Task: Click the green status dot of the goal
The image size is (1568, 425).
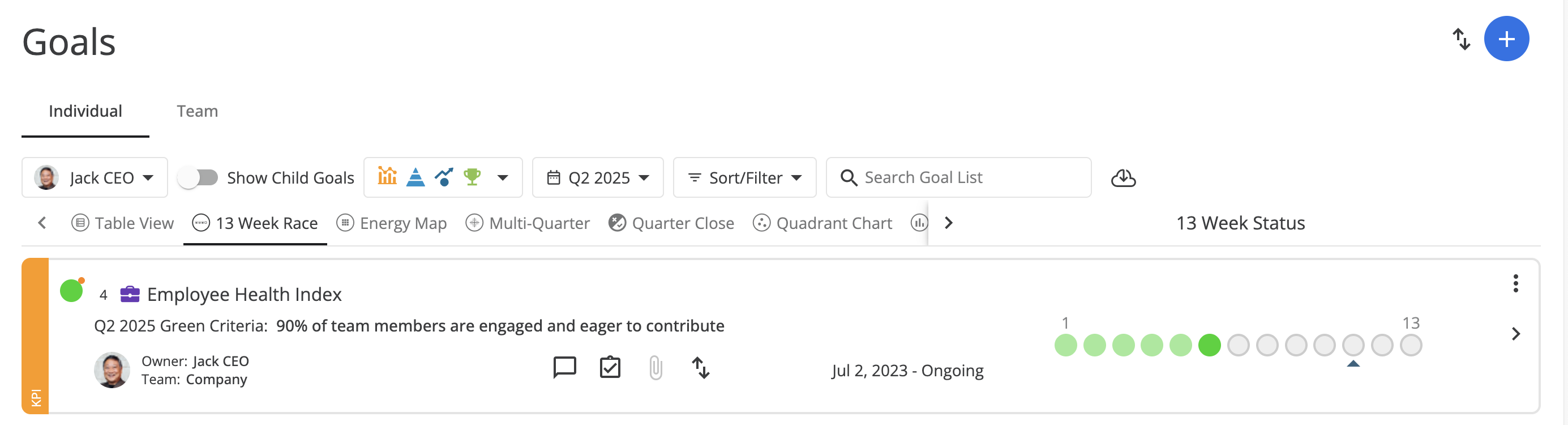Action: [71, 291]
